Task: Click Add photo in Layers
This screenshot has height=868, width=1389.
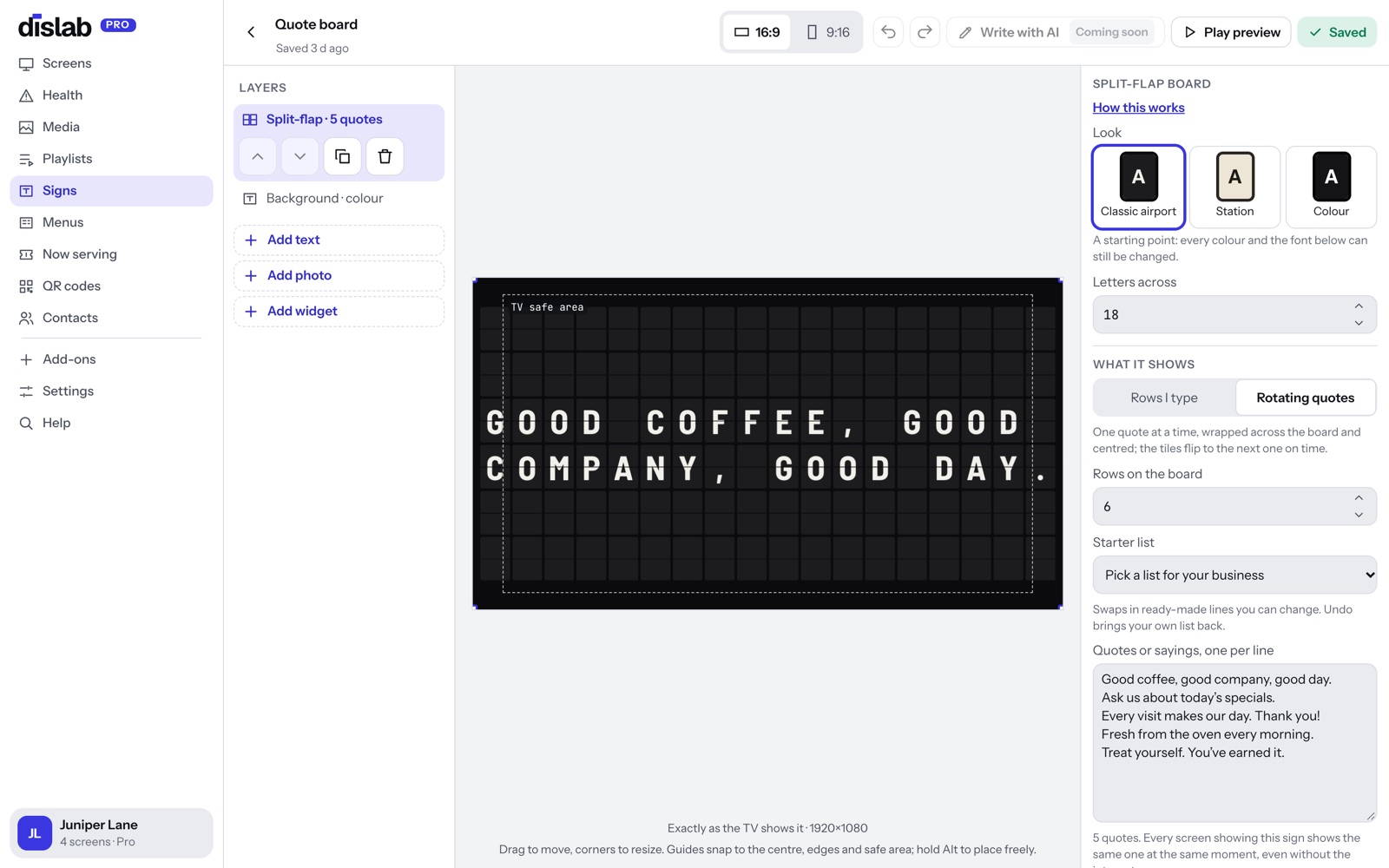Action: tap(339, 276)
